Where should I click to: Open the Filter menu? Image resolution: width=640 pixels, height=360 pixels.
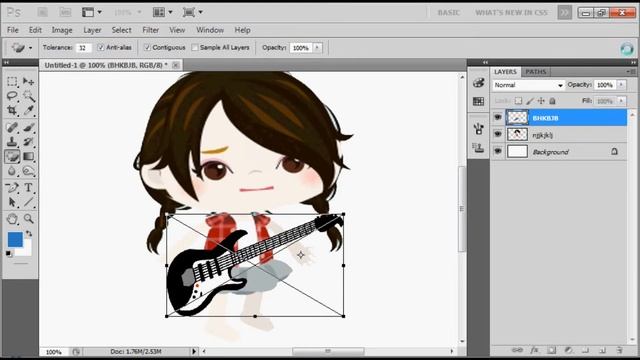151,30
